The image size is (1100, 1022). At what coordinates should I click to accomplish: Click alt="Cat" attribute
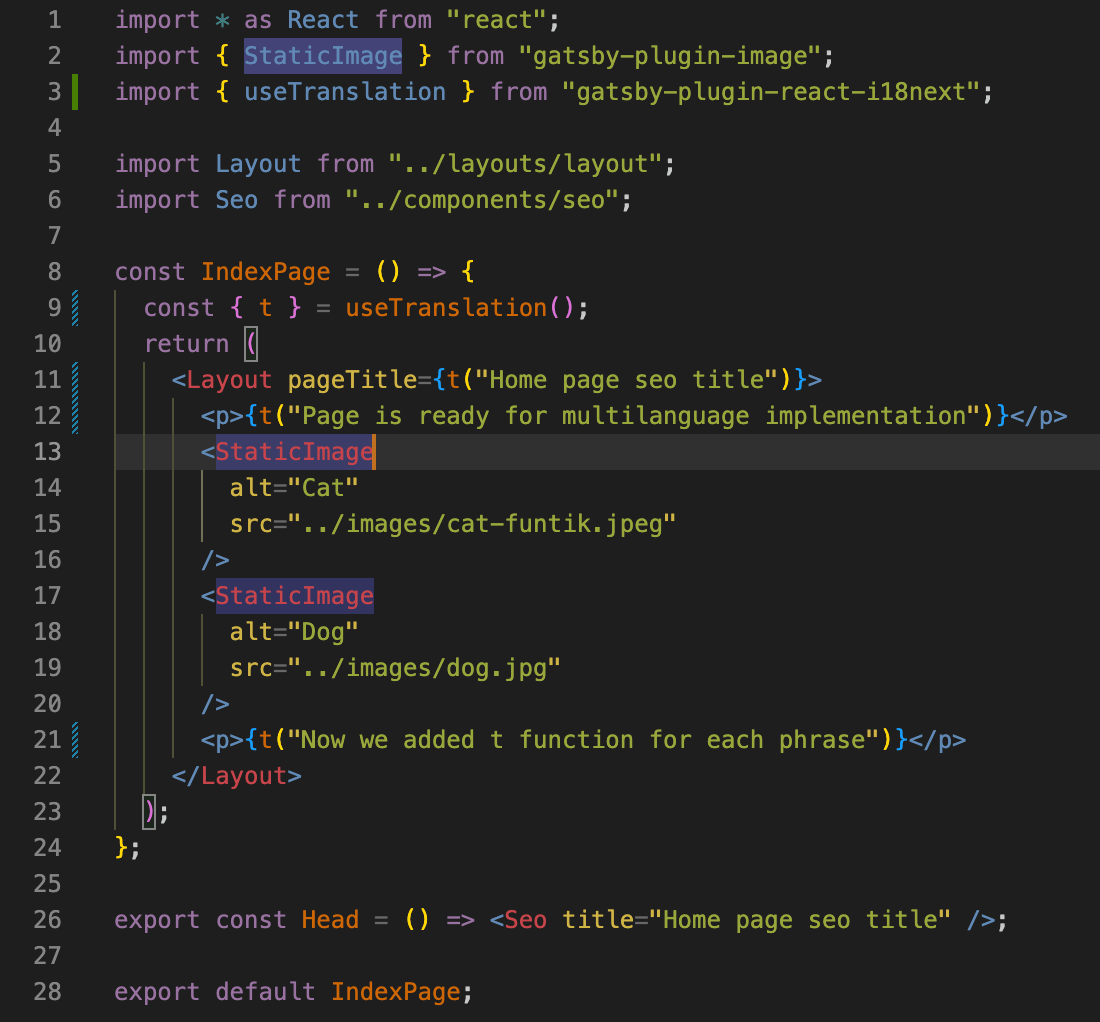pos(294,488)
